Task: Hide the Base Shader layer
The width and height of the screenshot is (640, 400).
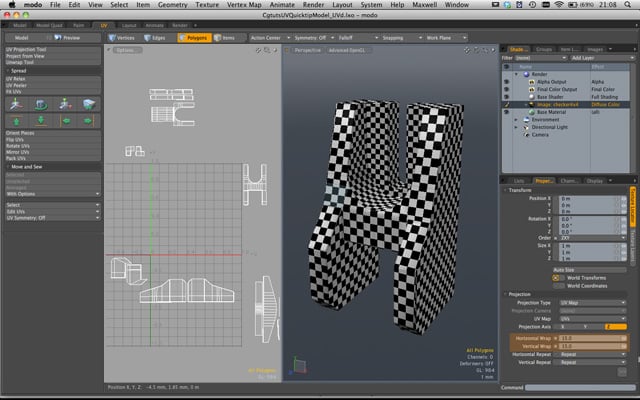Action: point(504,97)
